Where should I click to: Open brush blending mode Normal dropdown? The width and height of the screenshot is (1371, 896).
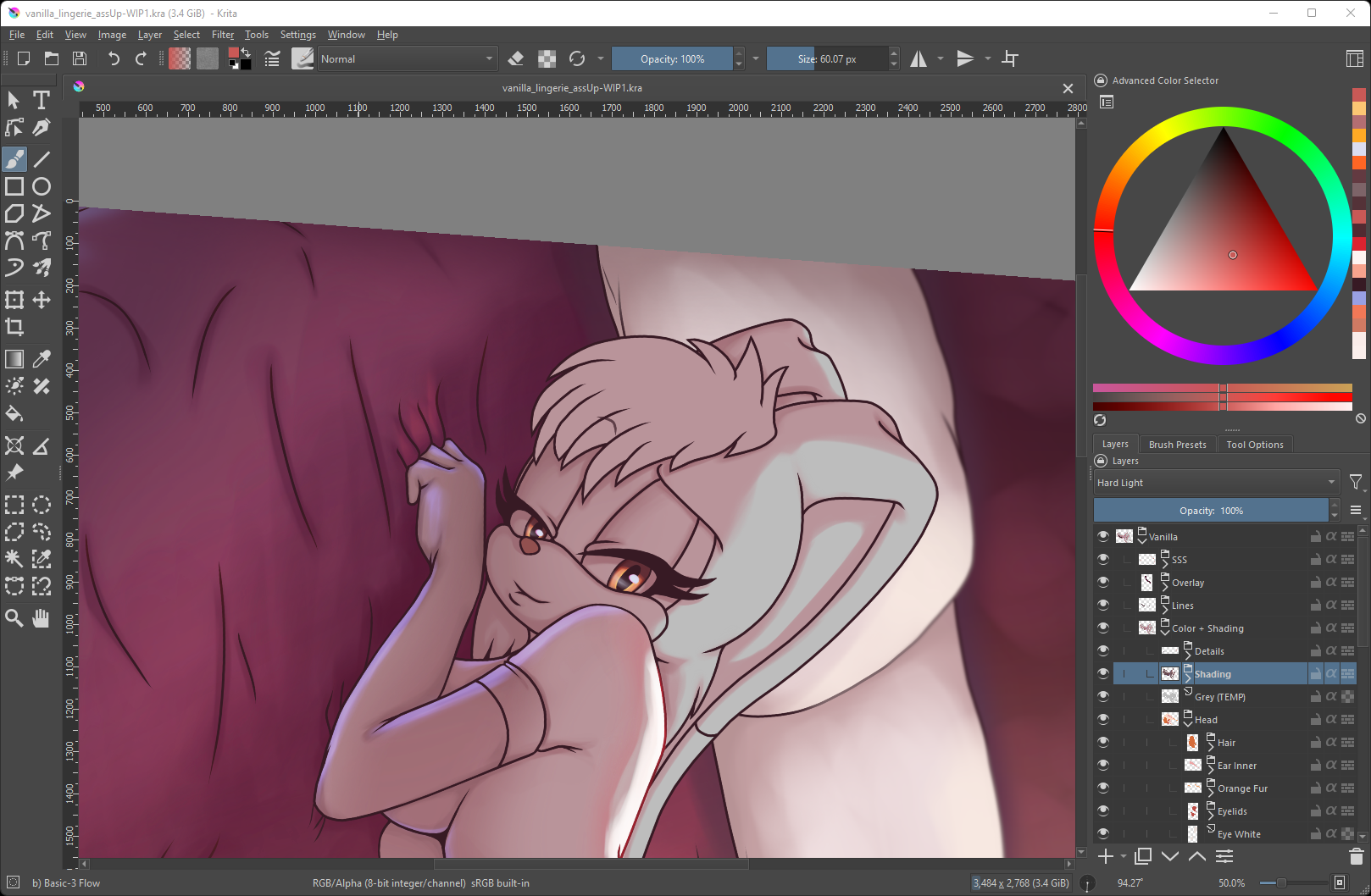tap(407, 58)
